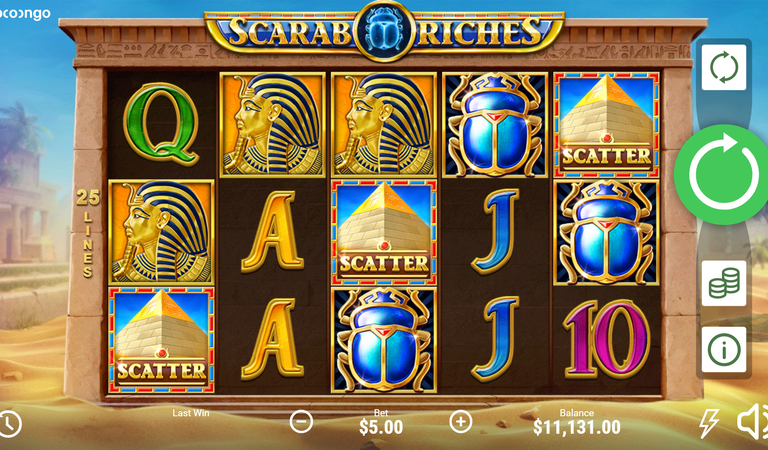
Task: Click the Scarab Riches logo beetle emblem
Action: tap(384, 32)
